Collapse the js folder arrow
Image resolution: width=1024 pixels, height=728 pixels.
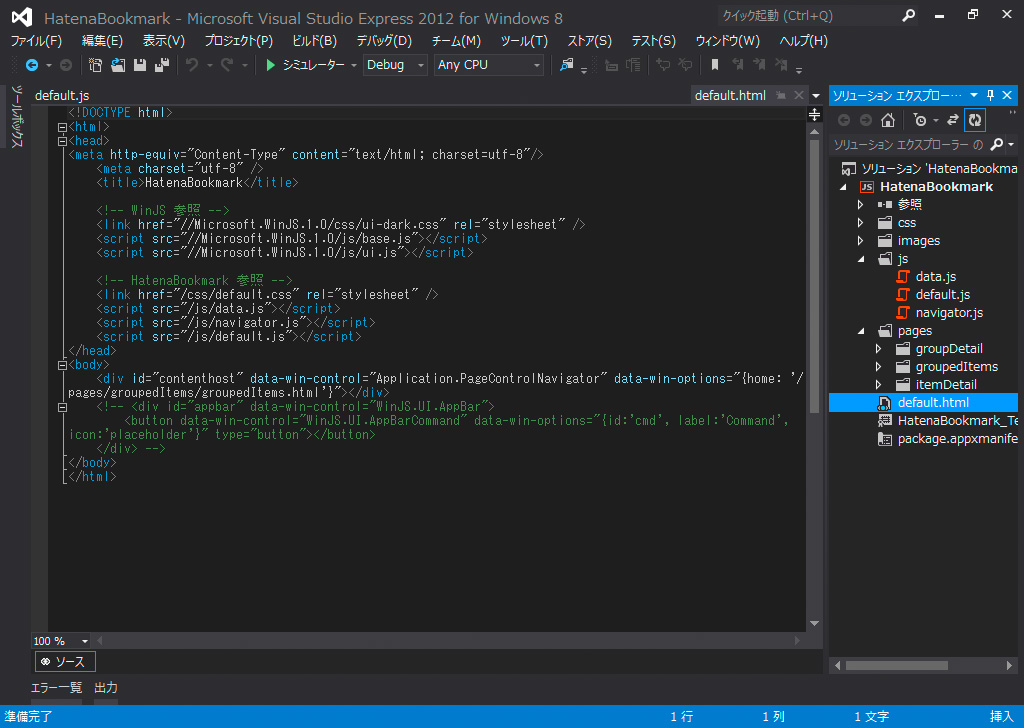point(861,259)
